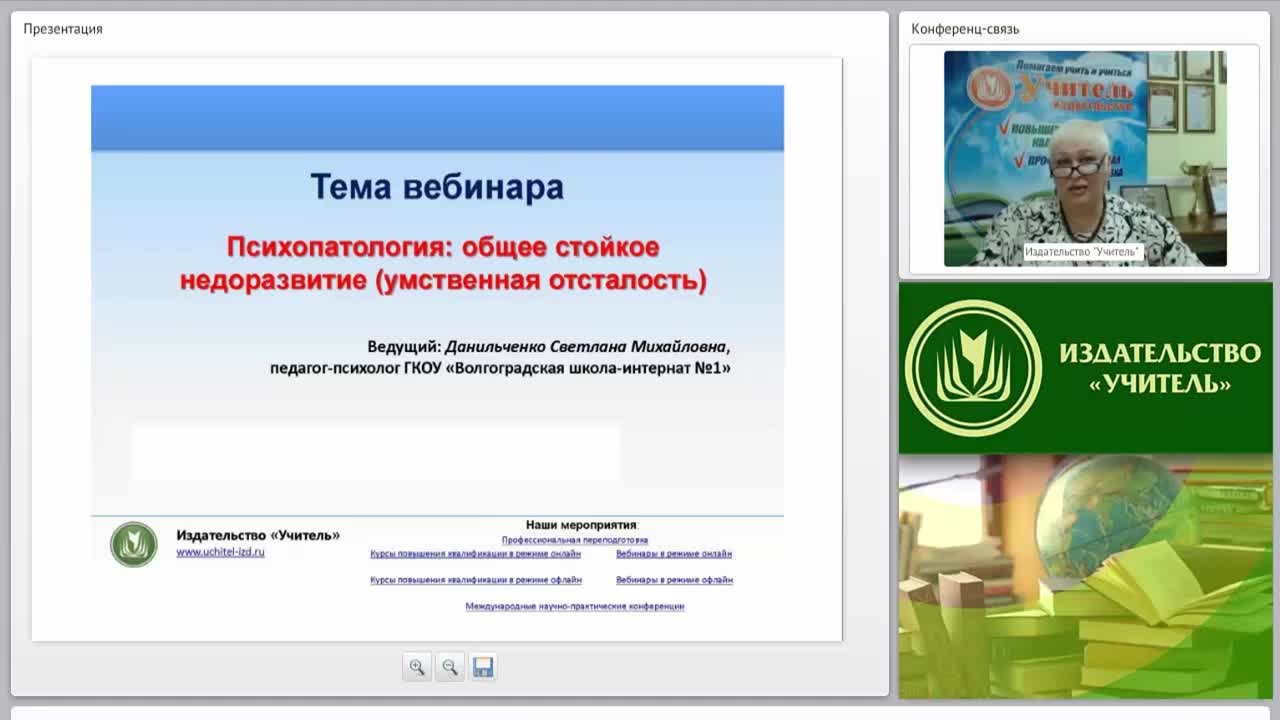1280x720 pixels.
Task: Click the 'Тема вебинара' slide heading
Action: [x=437, y=187]
